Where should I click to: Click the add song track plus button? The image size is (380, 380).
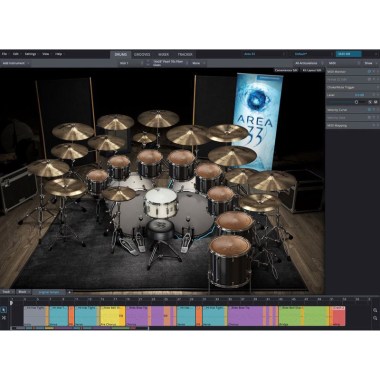coord(69,292)
